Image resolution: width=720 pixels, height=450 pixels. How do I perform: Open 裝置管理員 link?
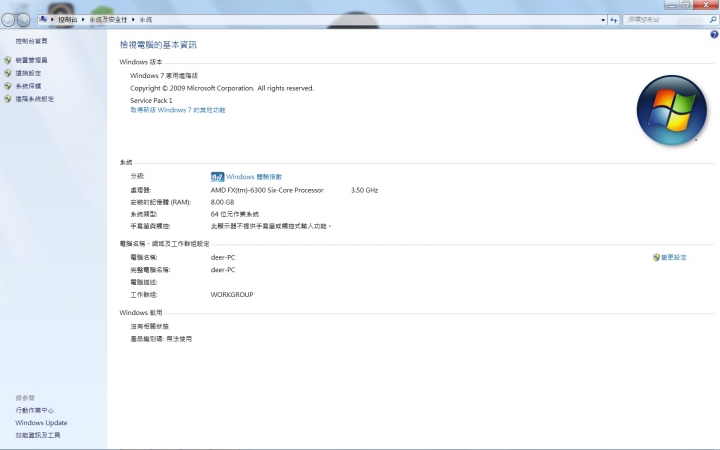(31, 60)
